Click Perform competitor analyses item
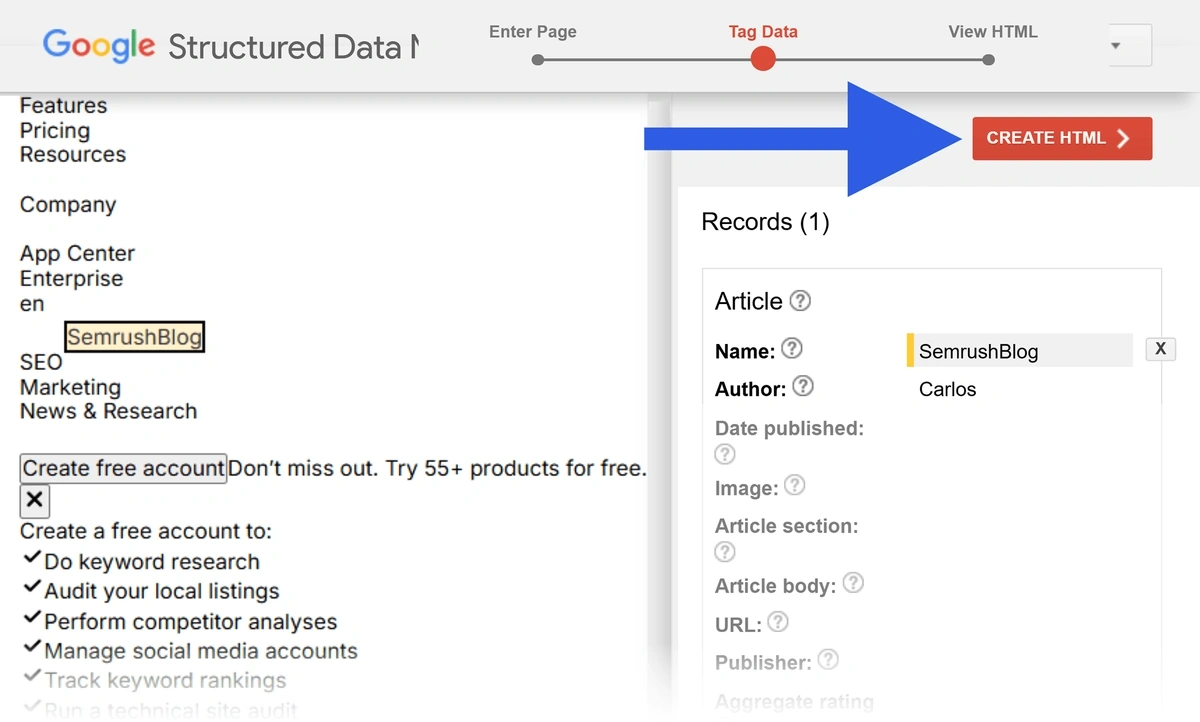Screen dimensions: 1200x722 [x=191, y=622]
